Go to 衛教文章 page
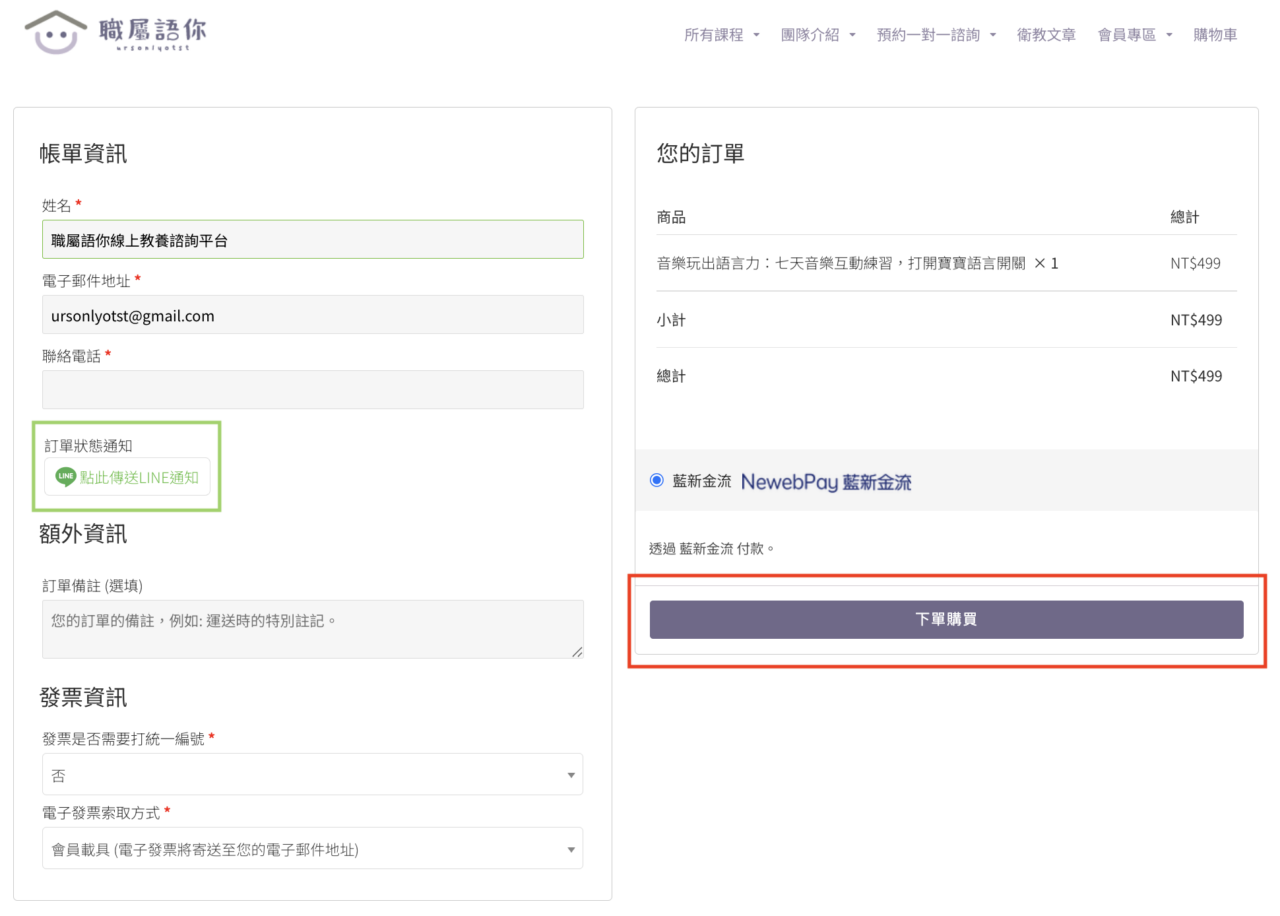 [1046, 35]
